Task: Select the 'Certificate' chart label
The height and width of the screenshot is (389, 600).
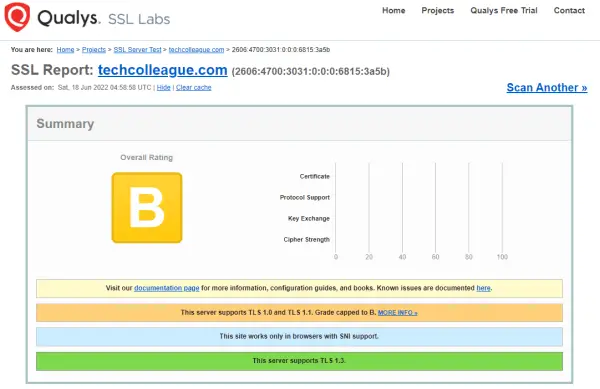Action: (x=315, y=176)
